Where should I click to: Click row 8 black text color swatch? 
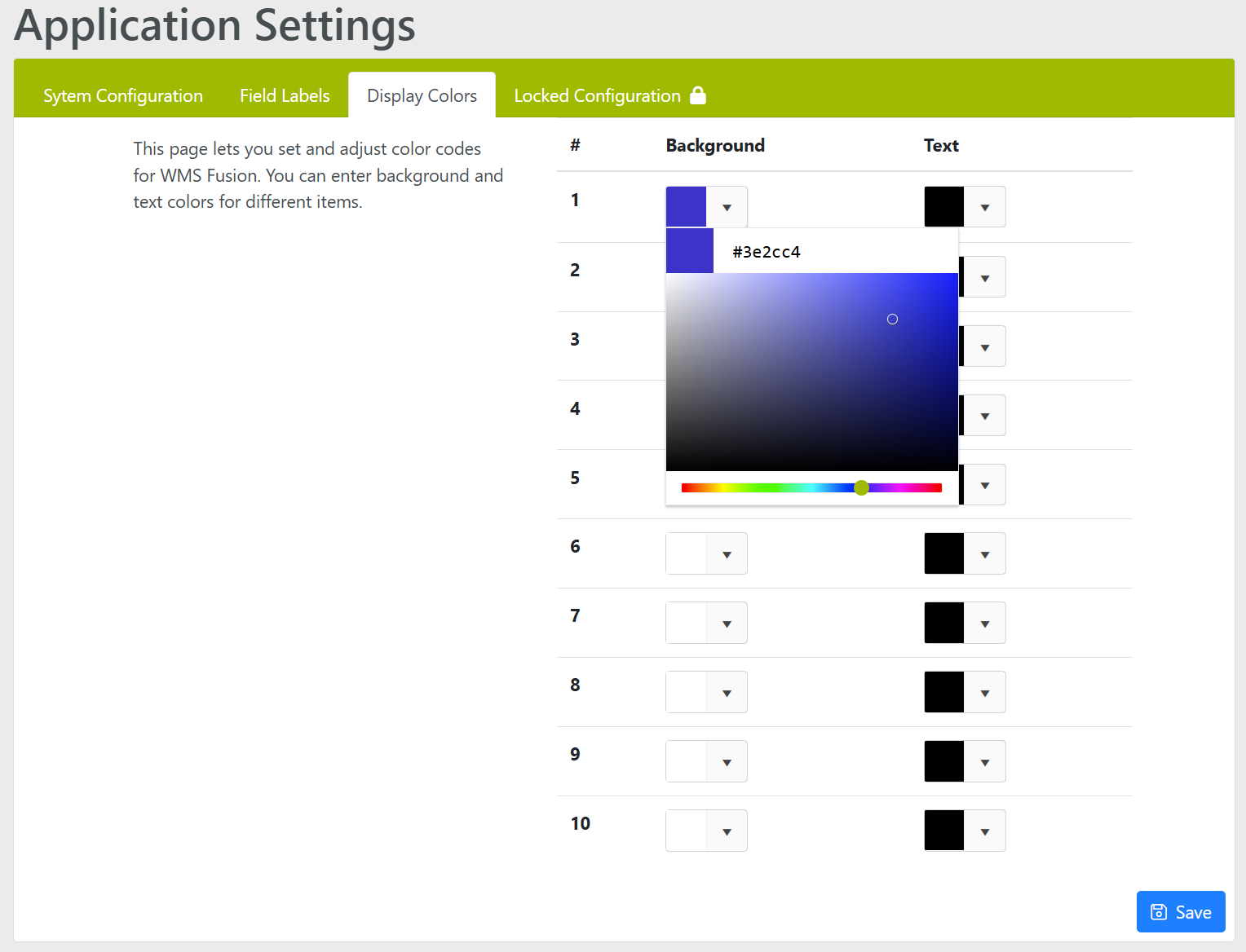tap(944, 692)
